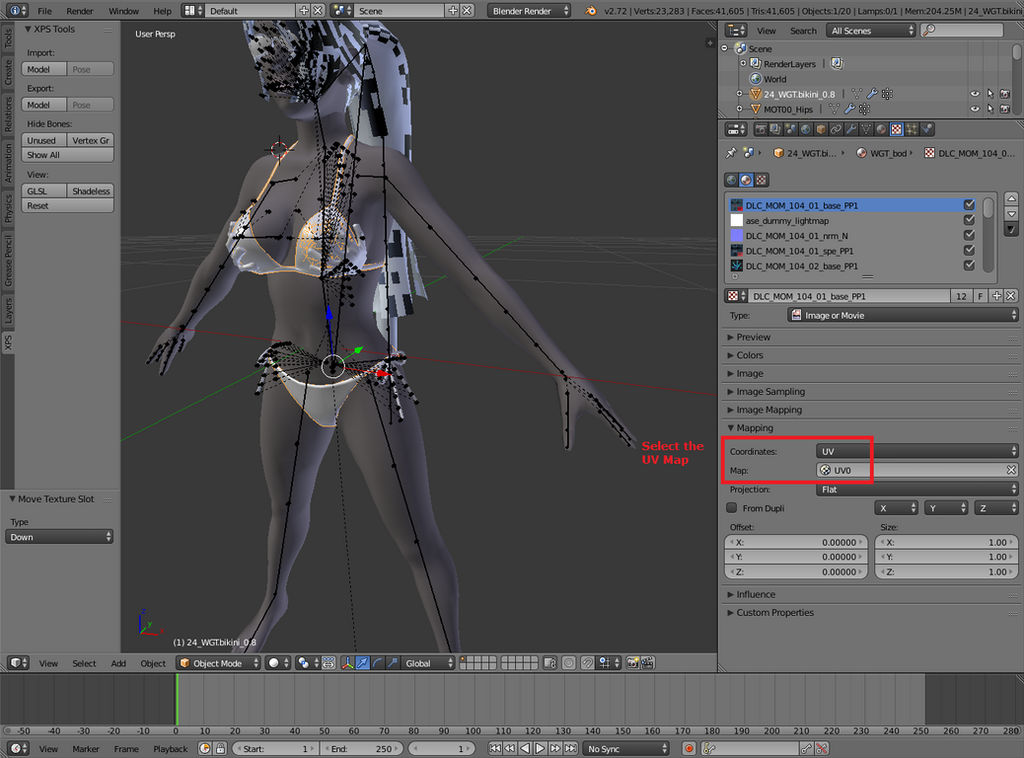This screenshot has height=758, width=1024.
Task: Uncheck DLC_MOM_104_01_spe_PP1 texture slot
Action: 969,250
